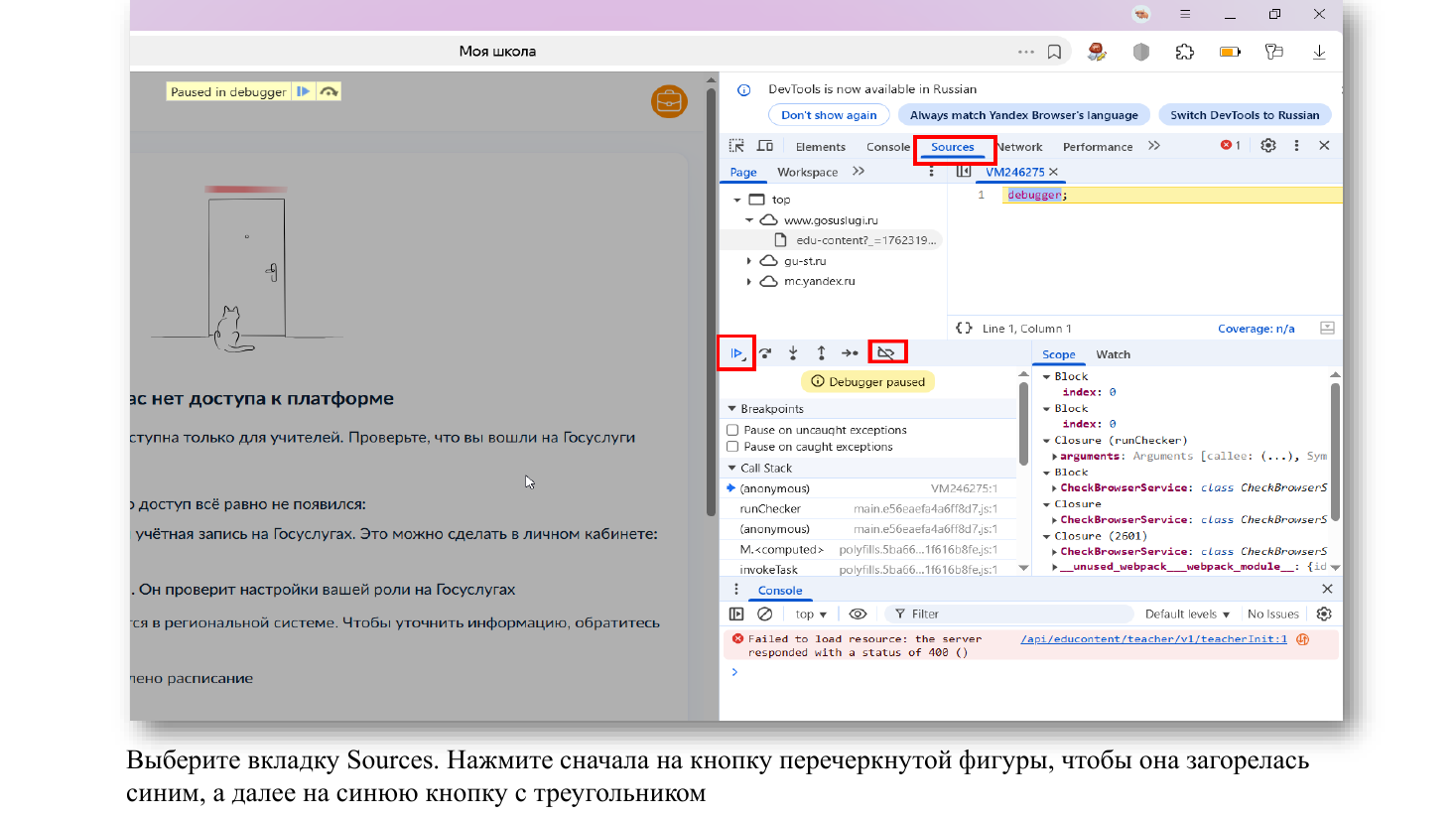Open DevTools settings gear in main toolbar
This screenshot has height=819, width=1456.
point(1268,146)
